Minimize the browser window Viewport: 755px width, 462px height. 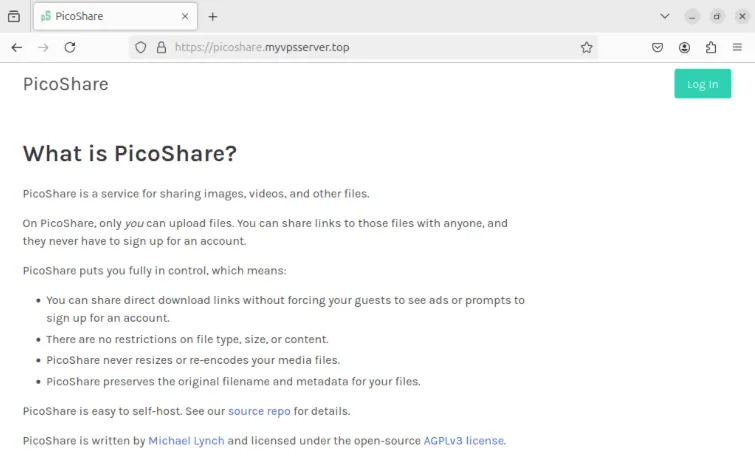pos(692,16)
